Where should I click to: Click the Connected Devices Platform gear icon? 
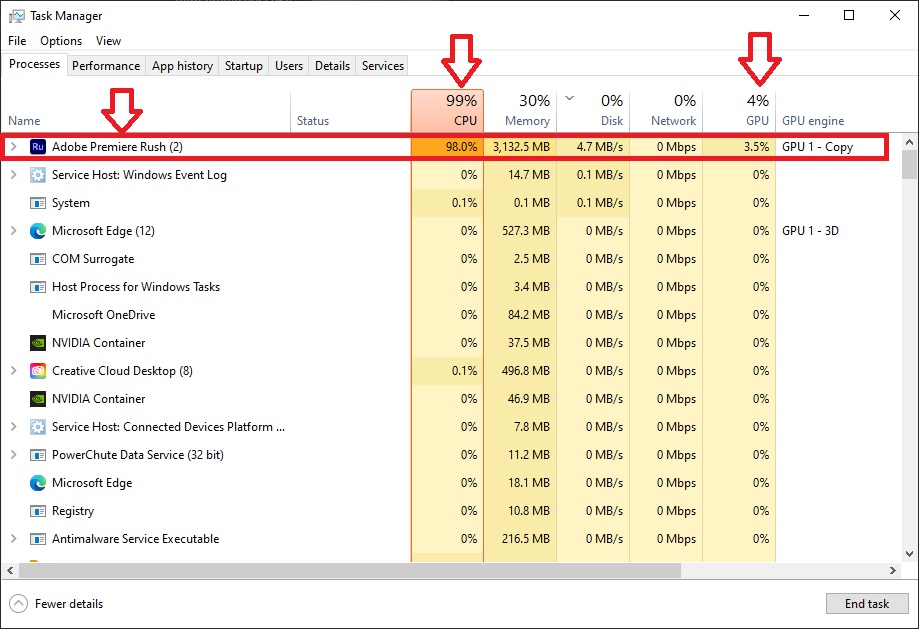click(38, 427)
